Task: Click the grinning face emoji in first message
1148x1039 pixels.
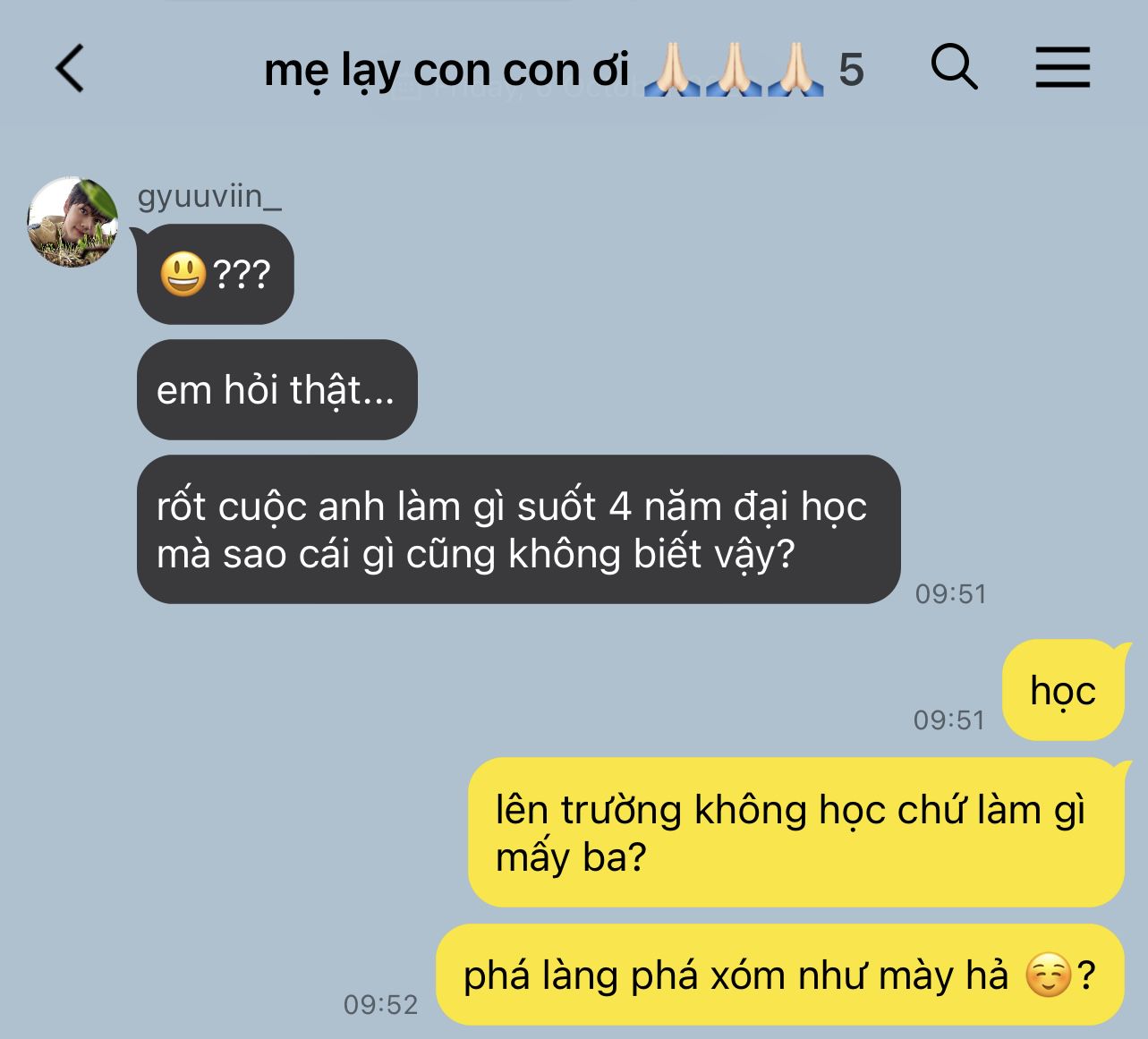Action: click(183, 274)
